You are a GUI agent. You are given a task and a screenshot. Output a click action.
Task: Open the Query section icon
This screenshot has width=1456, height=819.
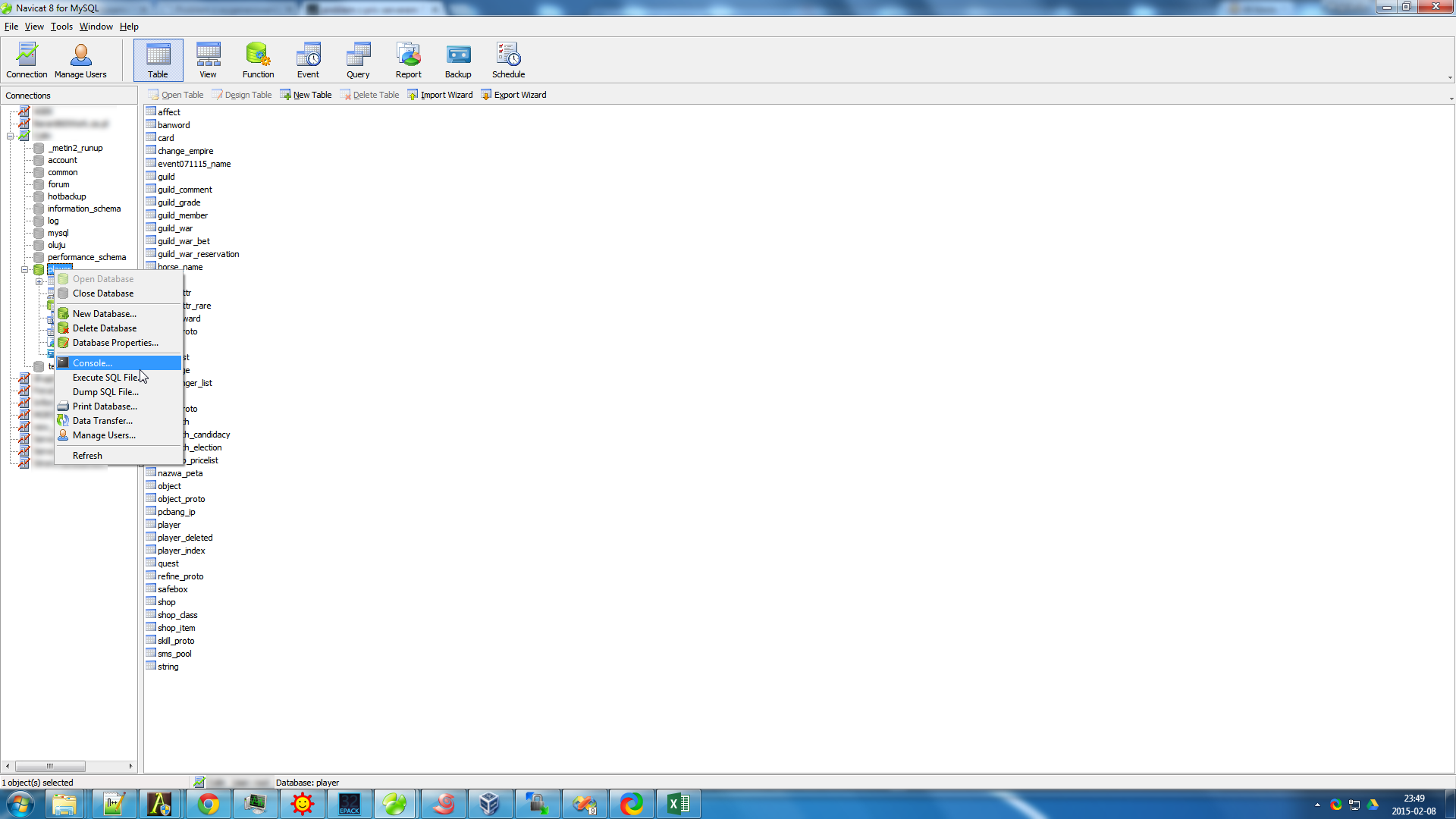[x=358, y=61]
